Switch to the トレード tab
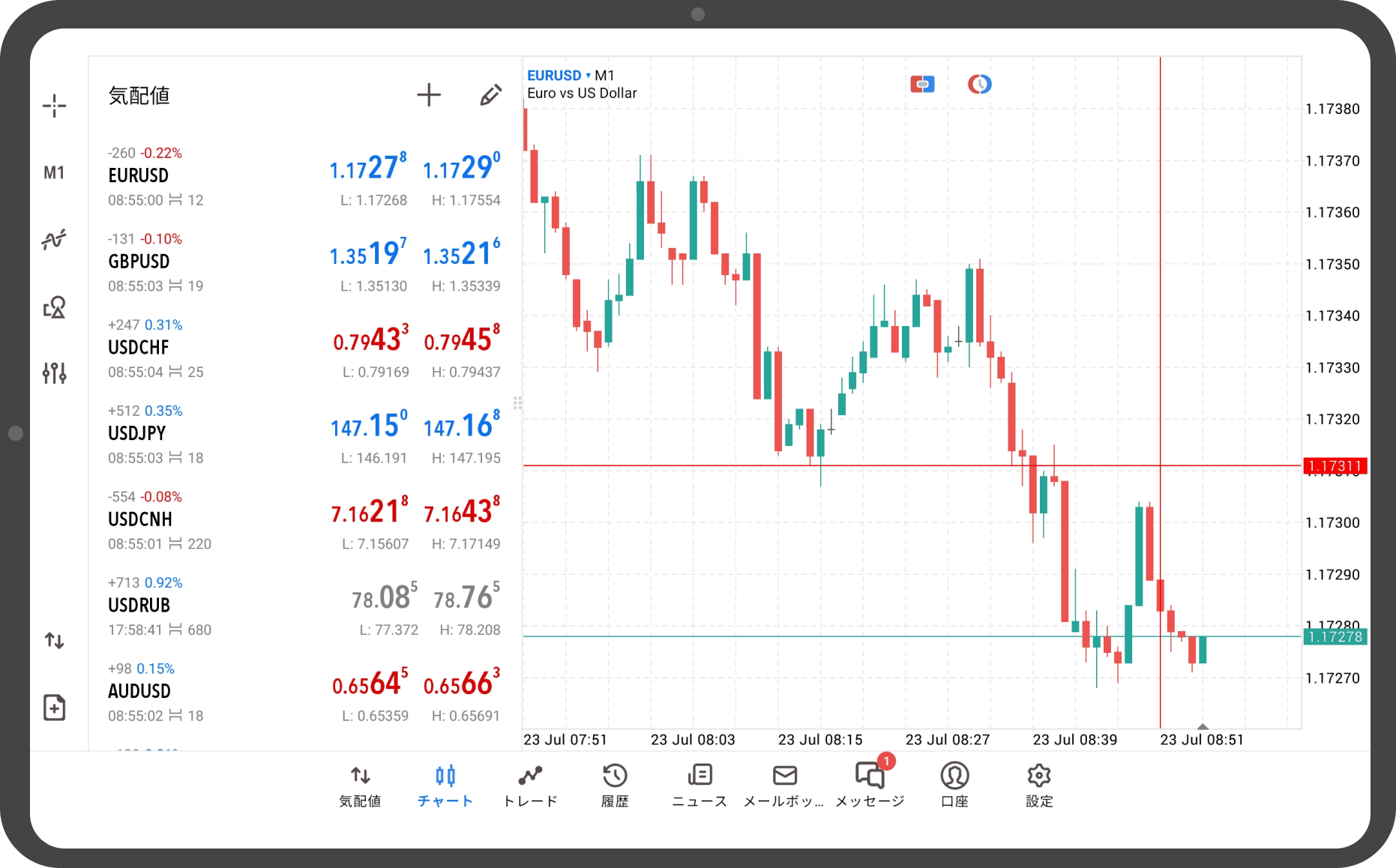Image resolution: width=1396 pixels, height=868 pixels. [530, 786]
